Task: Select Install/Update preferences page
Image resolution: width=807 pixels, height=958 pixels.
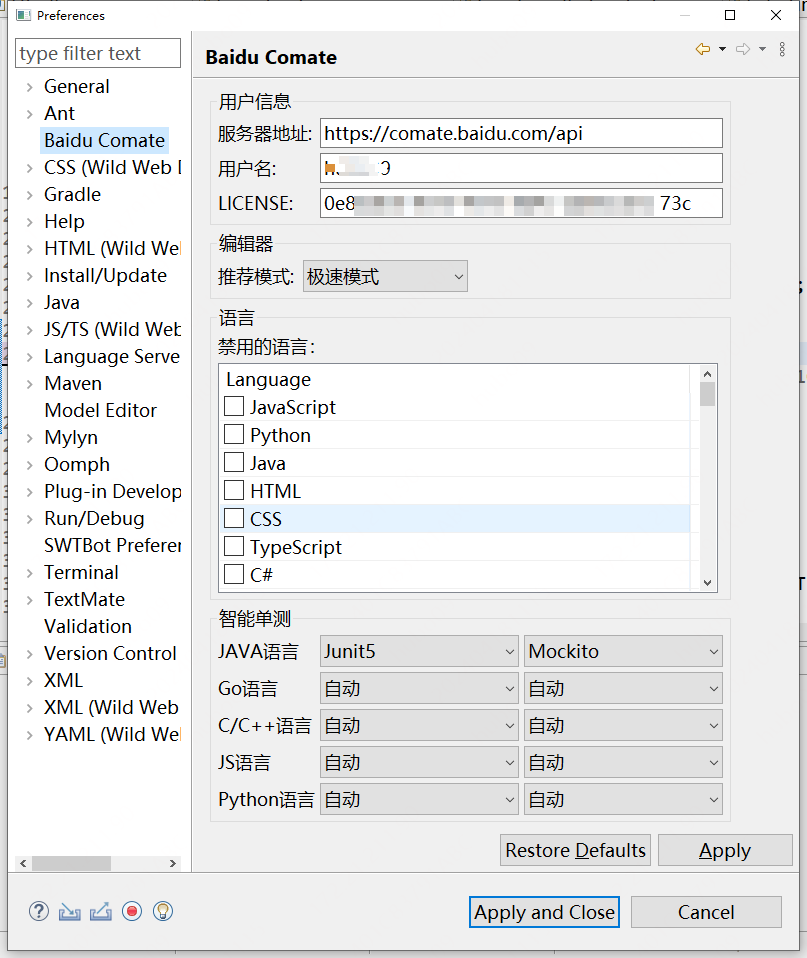Action: (x=105, y=276)
